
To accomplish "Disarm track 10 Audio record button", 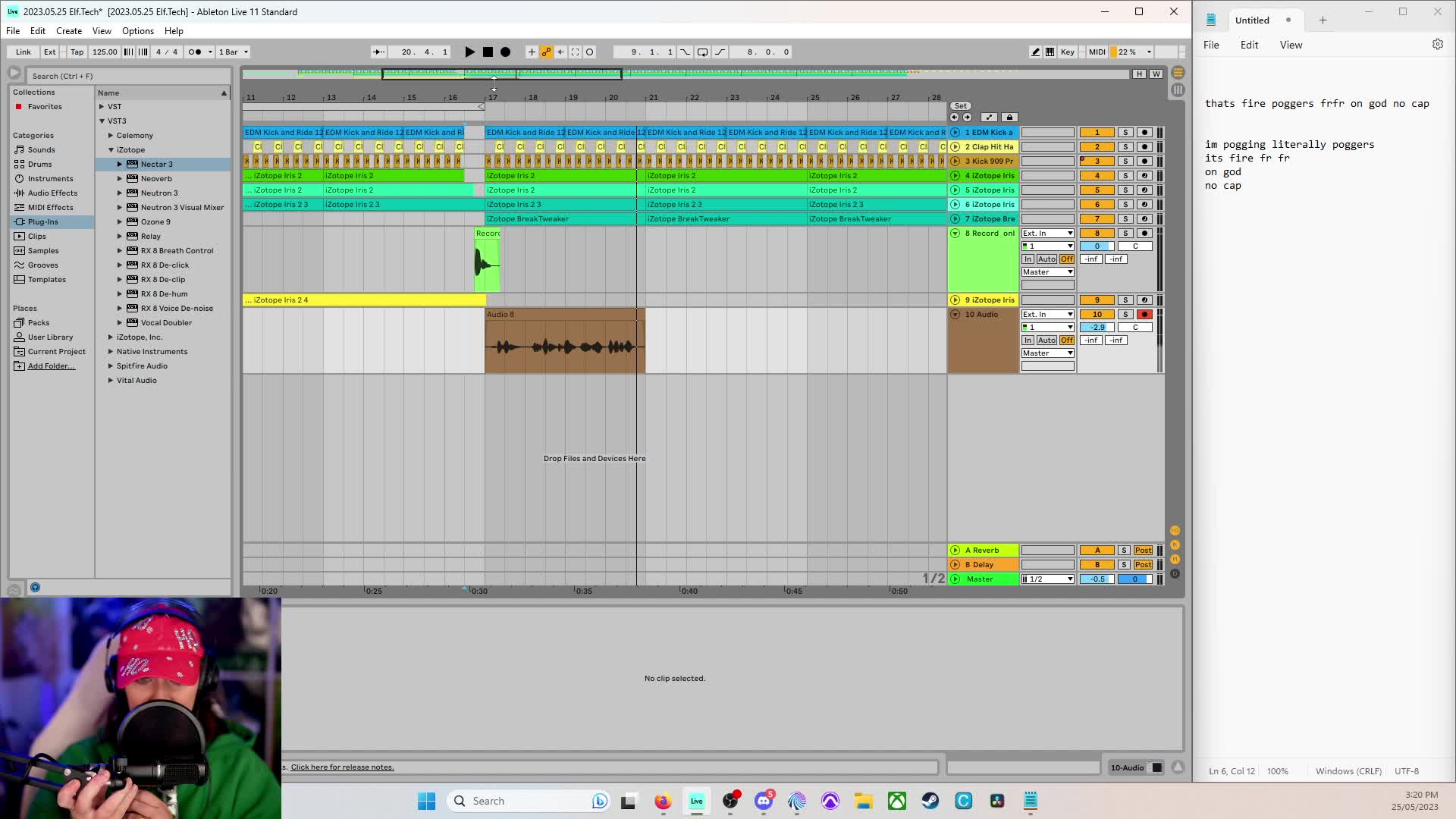I will click(x=1144, y=315).
